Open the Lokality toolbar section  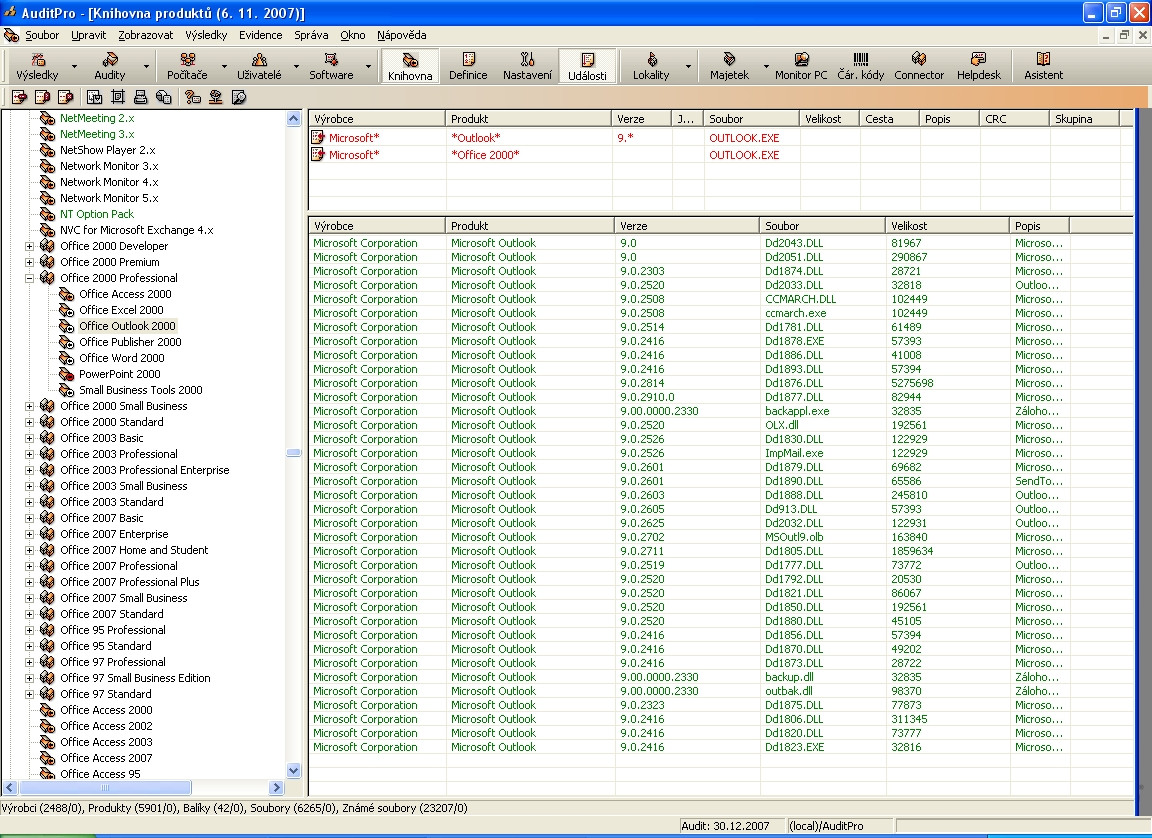(651, 66)
